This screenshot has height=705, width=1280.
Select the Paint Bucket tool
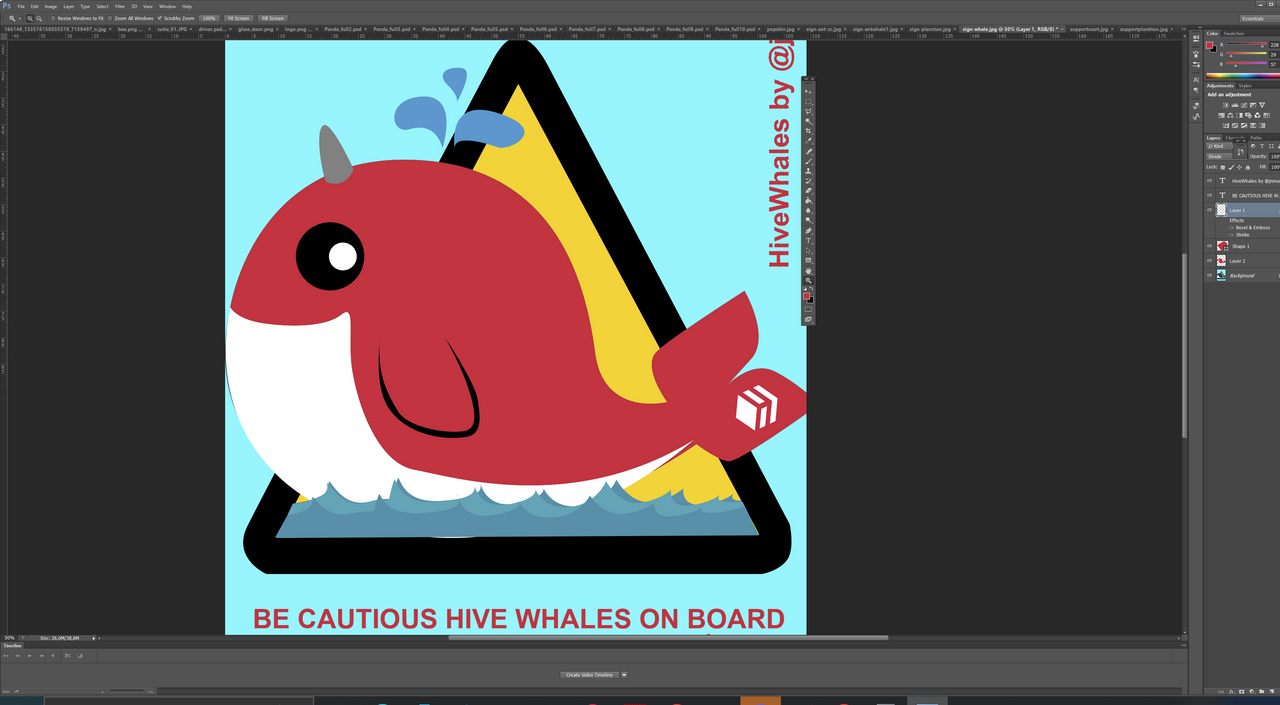pos(809,201)
